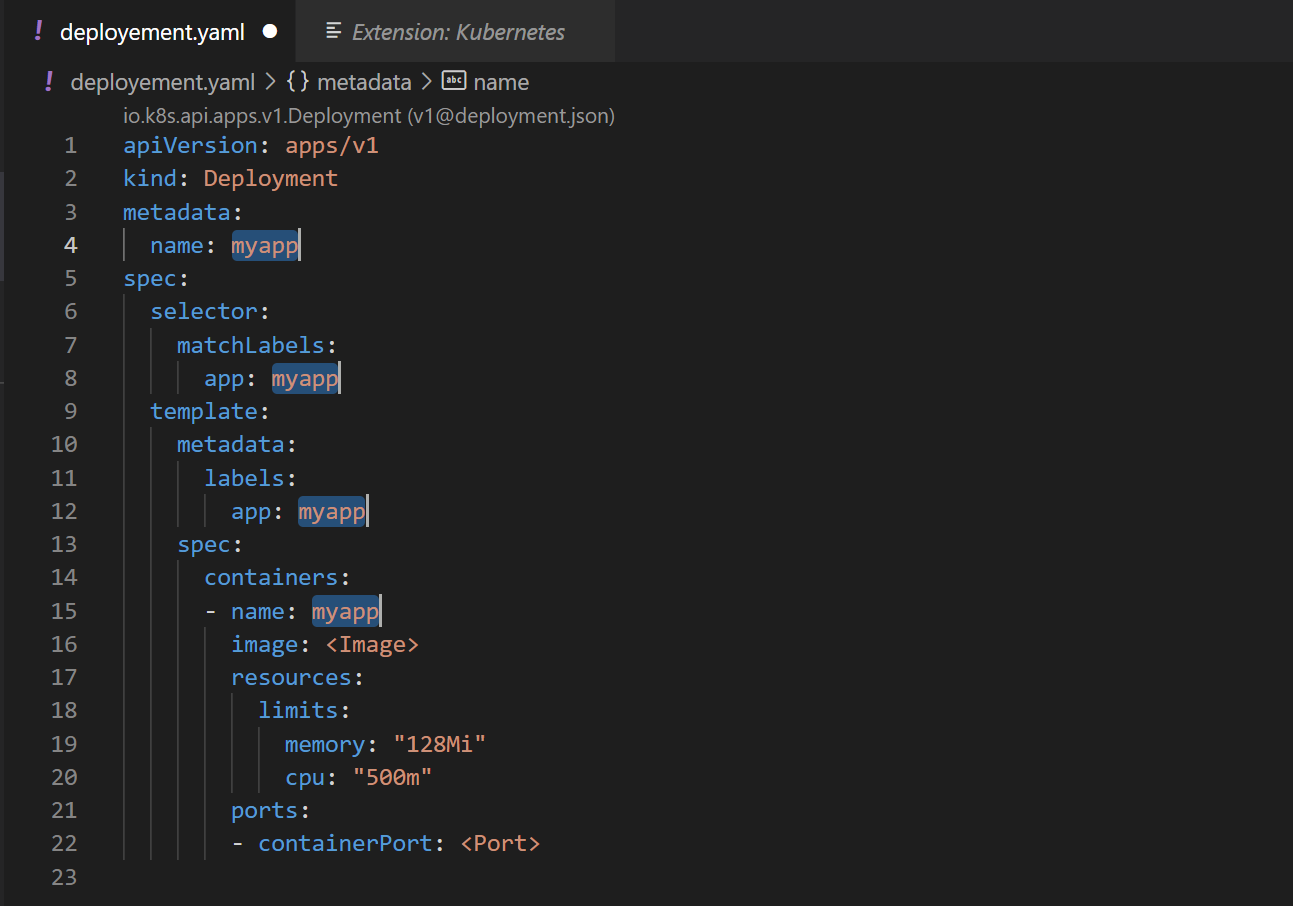Click the YAML icon in the breadcrumb
1293x906 pixels.
tap(49, 81)
